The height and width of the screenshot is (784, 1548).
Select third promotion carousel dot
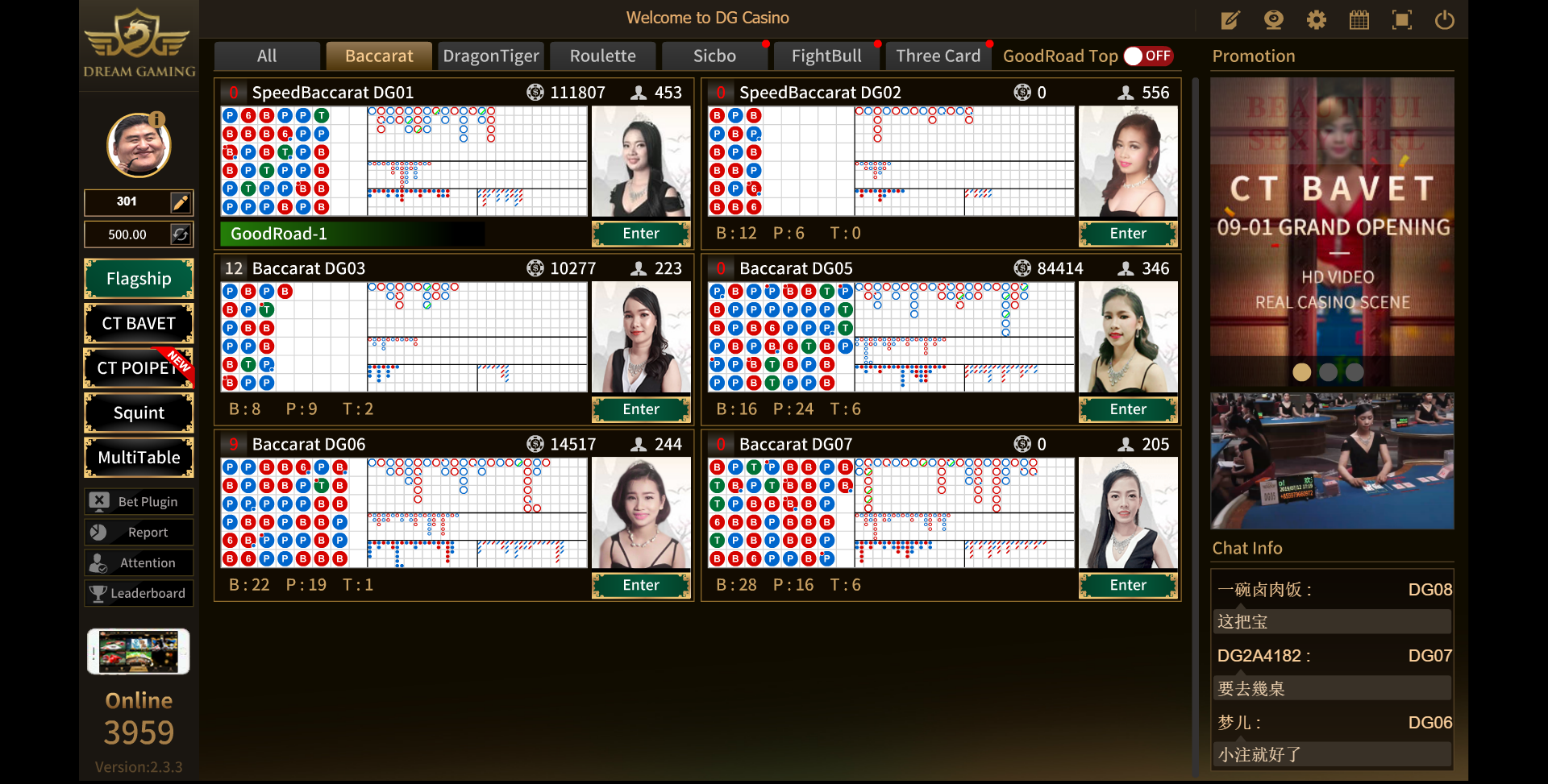(1354, 372)
